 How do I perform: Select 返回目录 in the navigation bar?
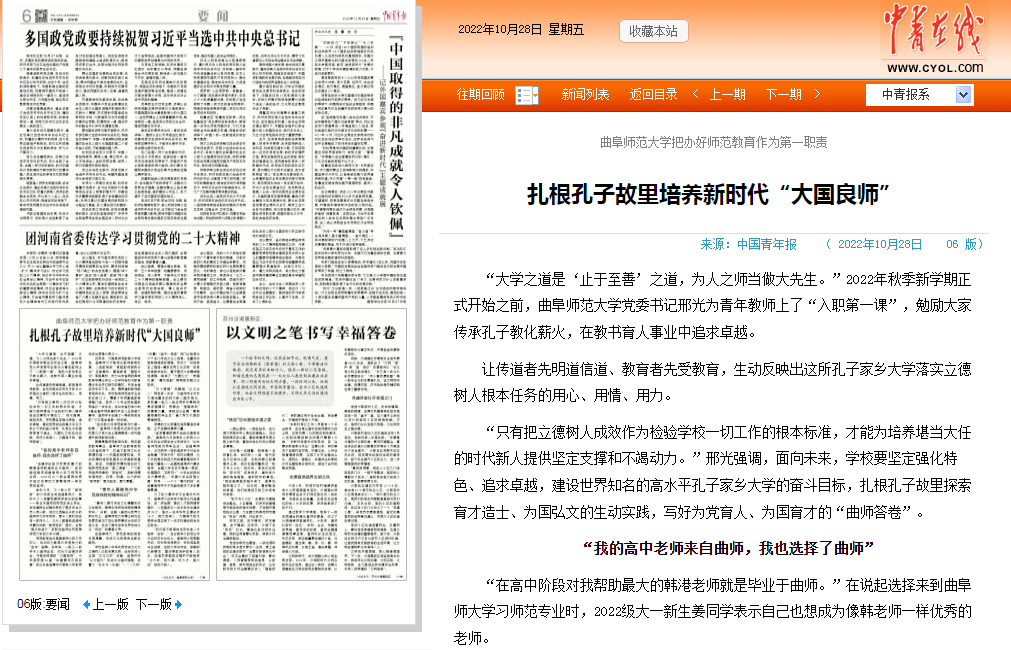click(653, 95)
